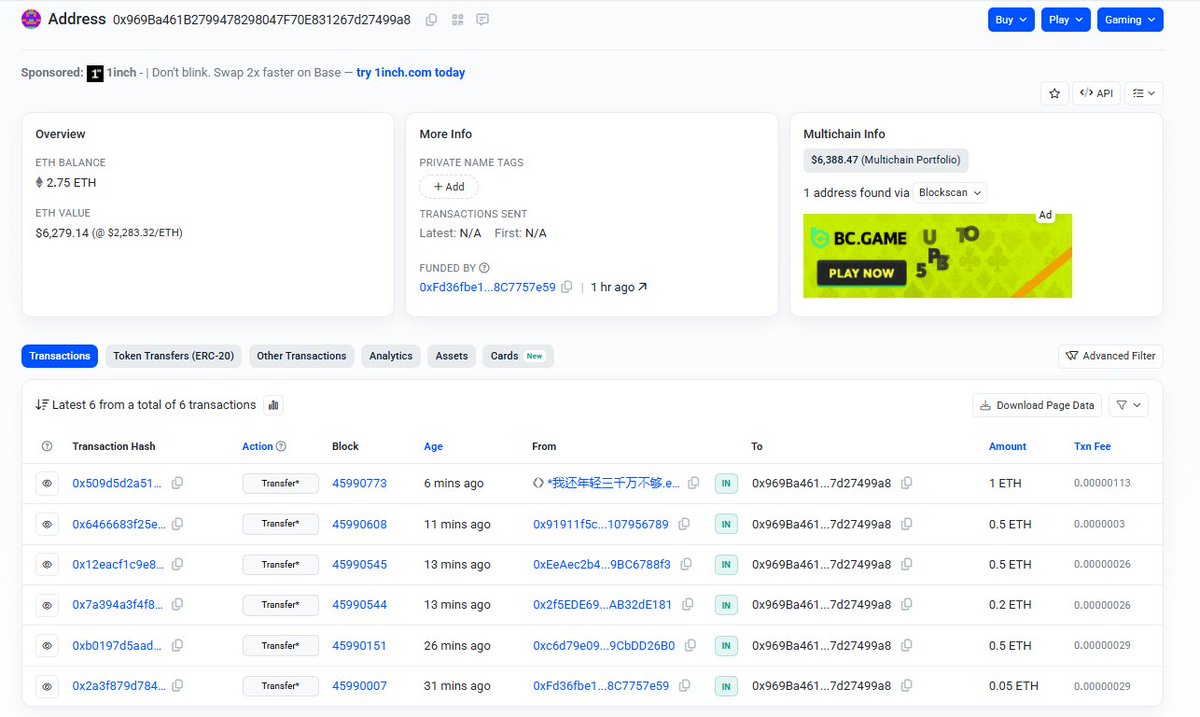1200x717 pixels.
Task: Open sender 0x91911f5c...107956789
Action: [x=601, y=524]
